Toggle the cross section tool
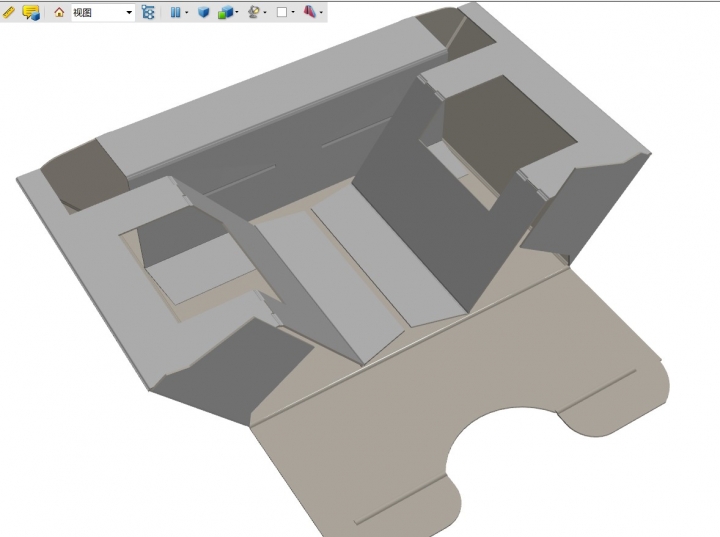 [309, 12]
